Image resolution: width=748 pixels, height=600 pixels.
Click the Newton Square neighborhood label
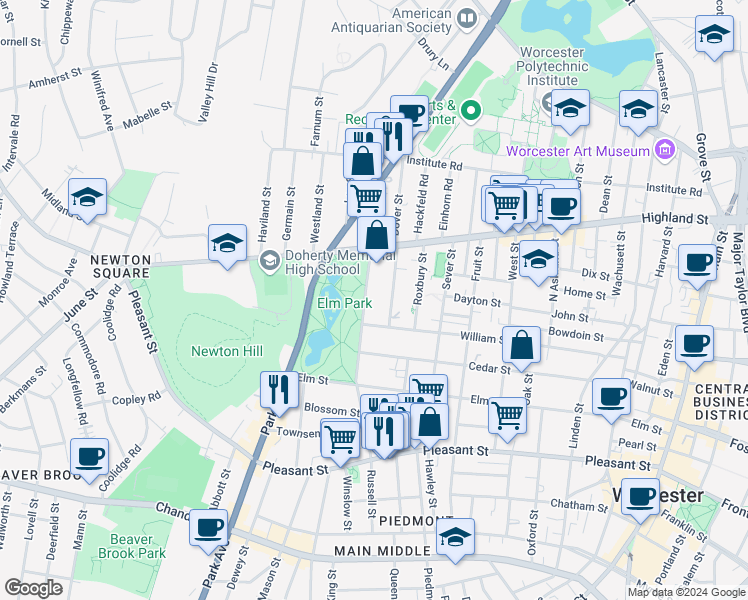click(121, 267)
